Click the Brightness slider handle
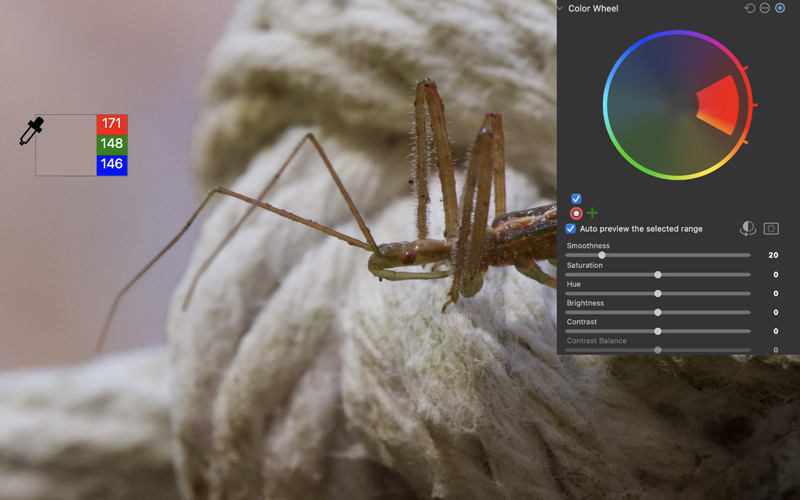This screenshot has width=800, height=500. 658,312
